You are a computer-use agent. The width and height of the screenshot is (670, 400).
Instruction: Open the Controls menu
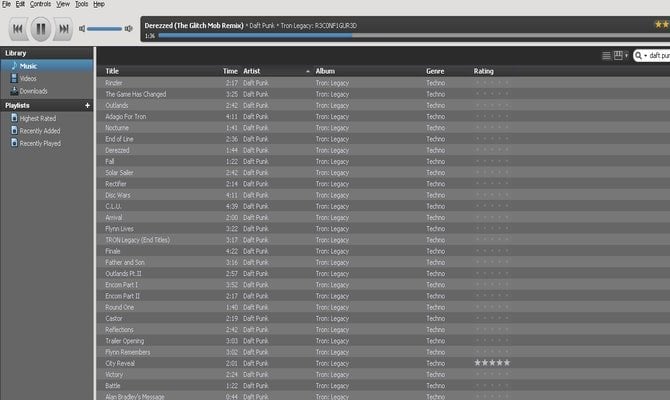40,4
